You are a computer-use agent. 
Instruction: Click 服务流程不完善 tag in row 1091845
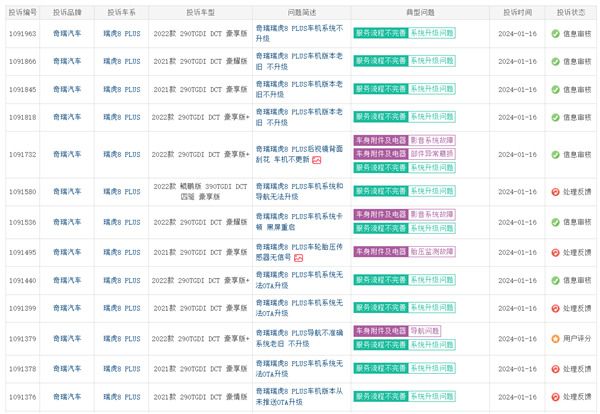(381, 89)
